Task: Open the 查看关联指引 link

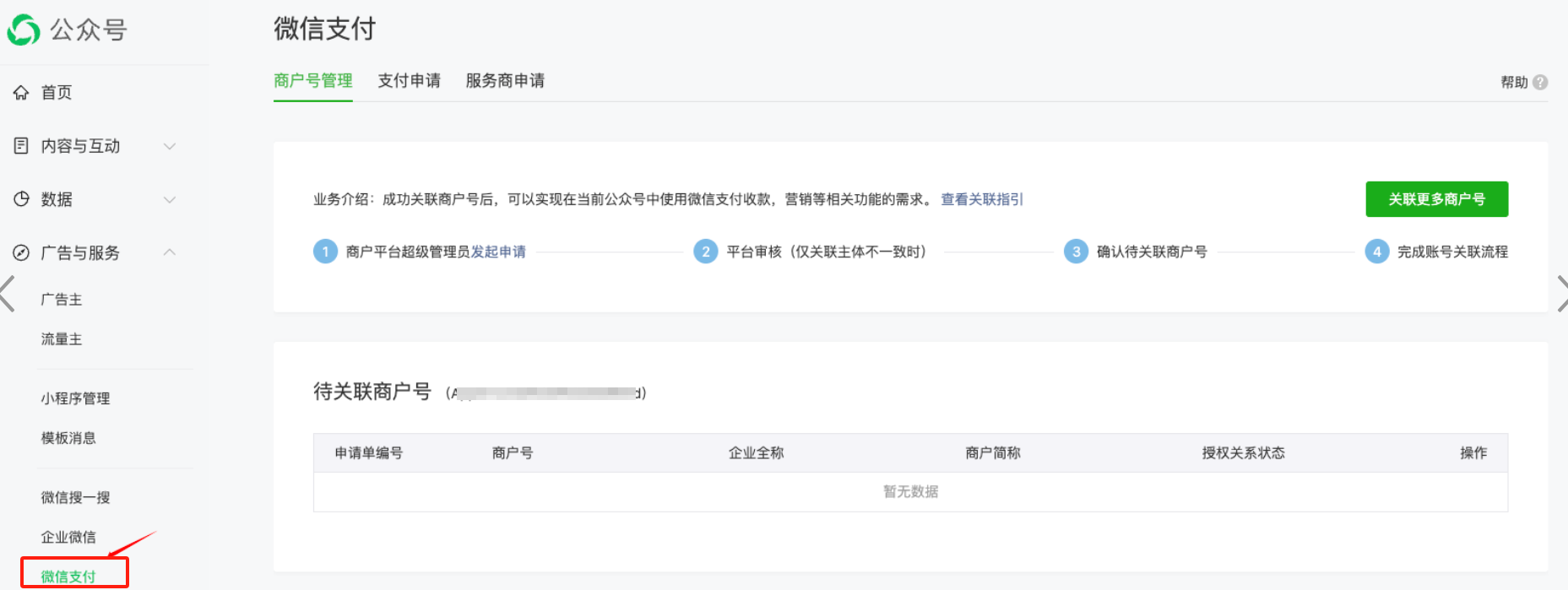Action: (982, 199)
